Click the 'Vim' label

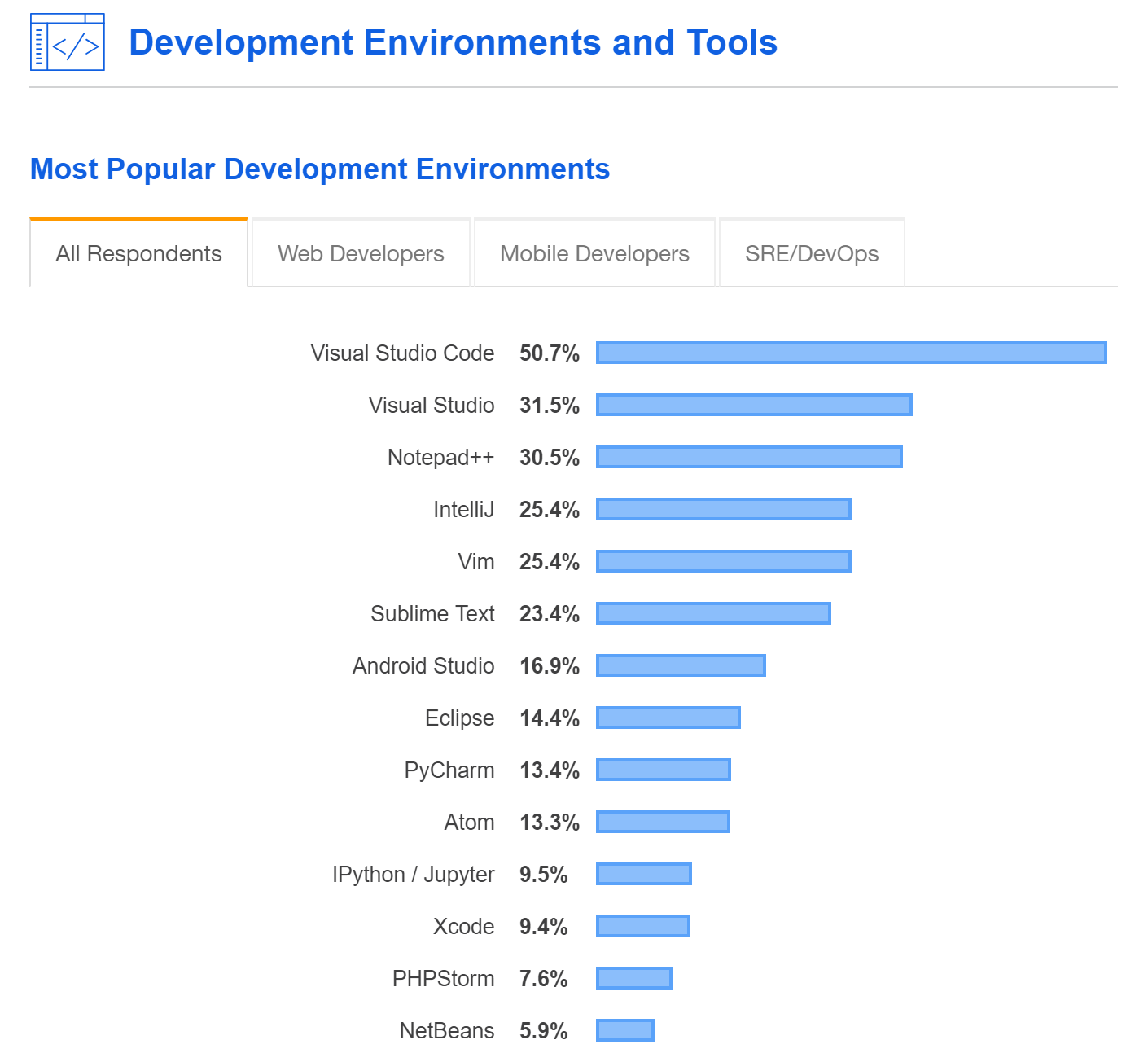tap(476, 561)
